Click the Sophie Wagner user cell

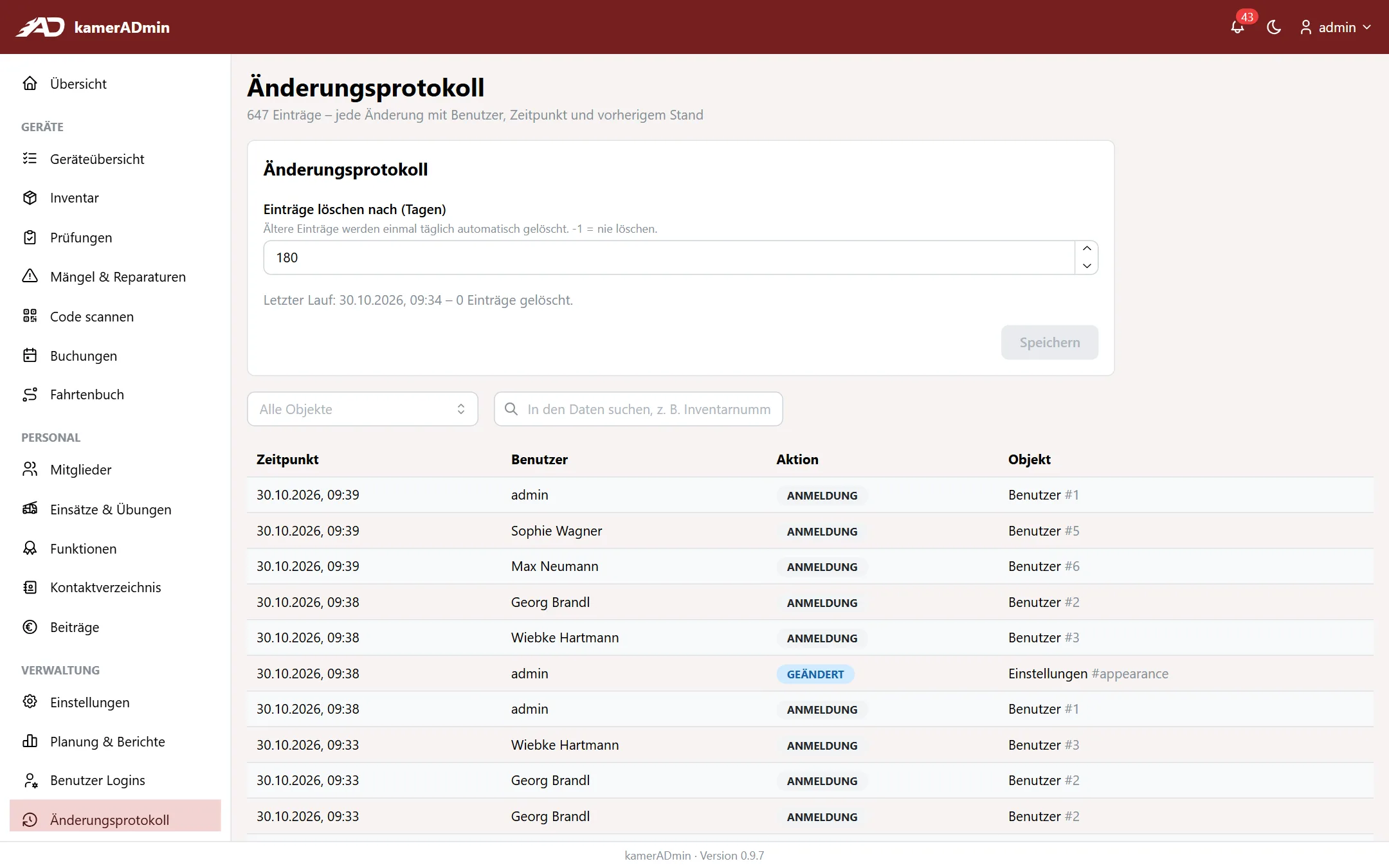tap(557, 530)
